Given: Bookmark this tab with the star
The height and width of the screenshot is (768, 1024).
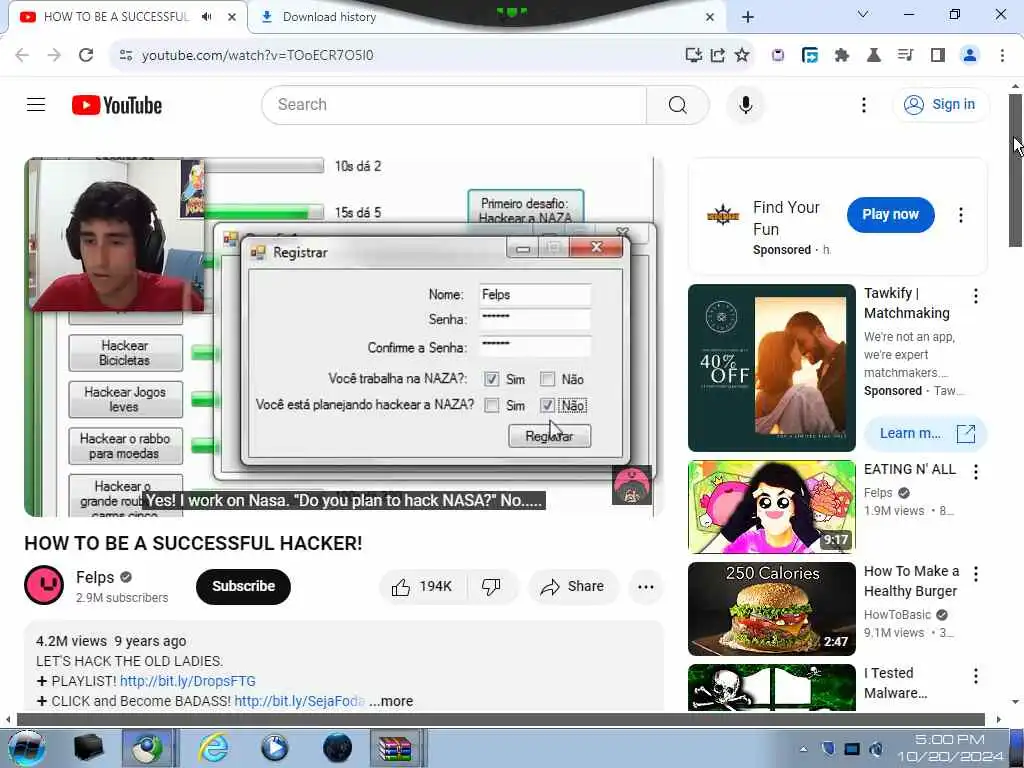Looking at the screenshot, I should (x=742, y=55).
